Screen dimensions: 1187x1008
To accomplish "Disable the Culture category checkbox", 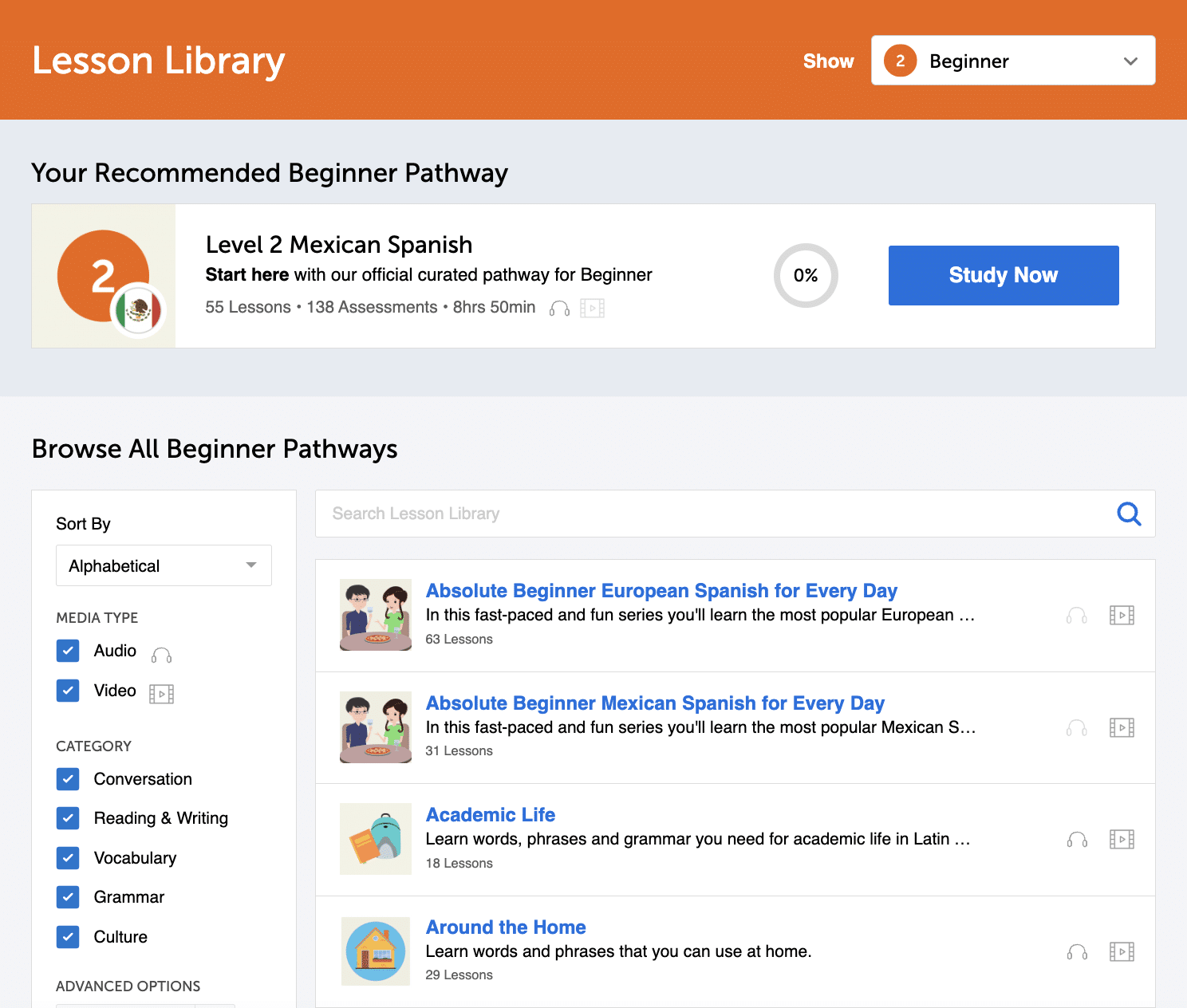I will tap(68, 937).
